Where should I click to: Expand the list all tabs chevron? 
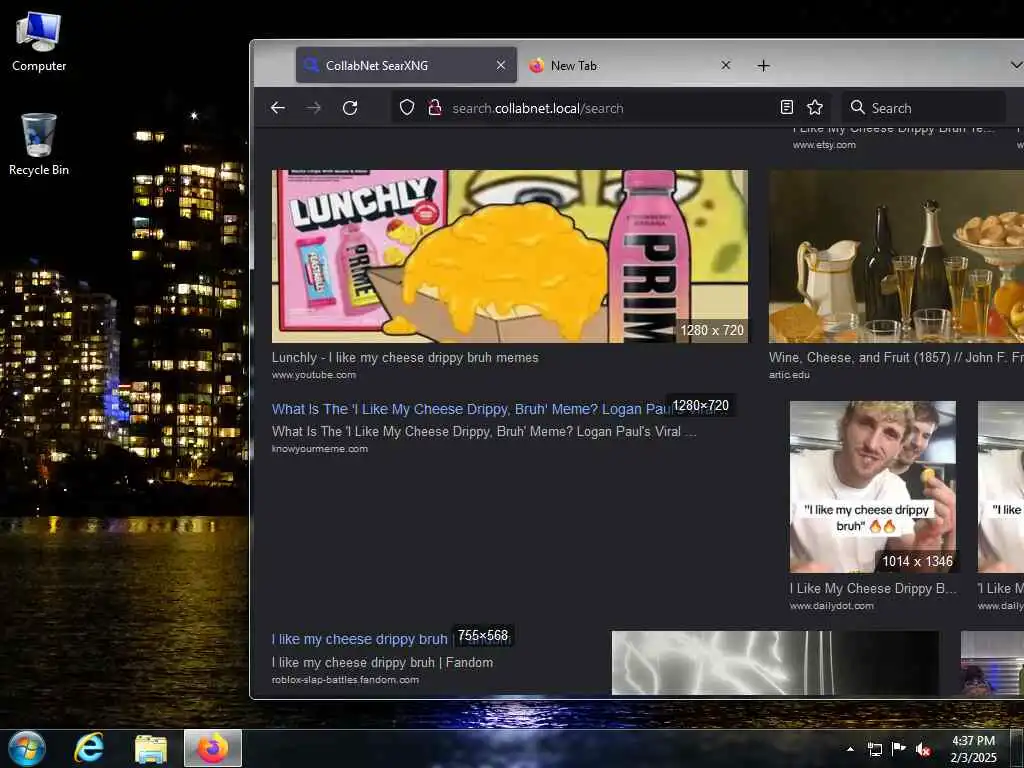pos(1016,65)
